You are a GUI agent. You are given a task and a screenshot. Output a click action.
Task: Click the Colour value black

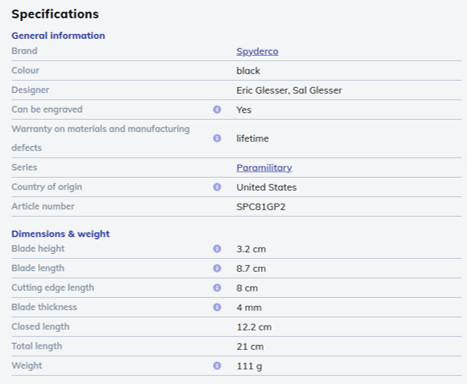click(x=248, y=71)
